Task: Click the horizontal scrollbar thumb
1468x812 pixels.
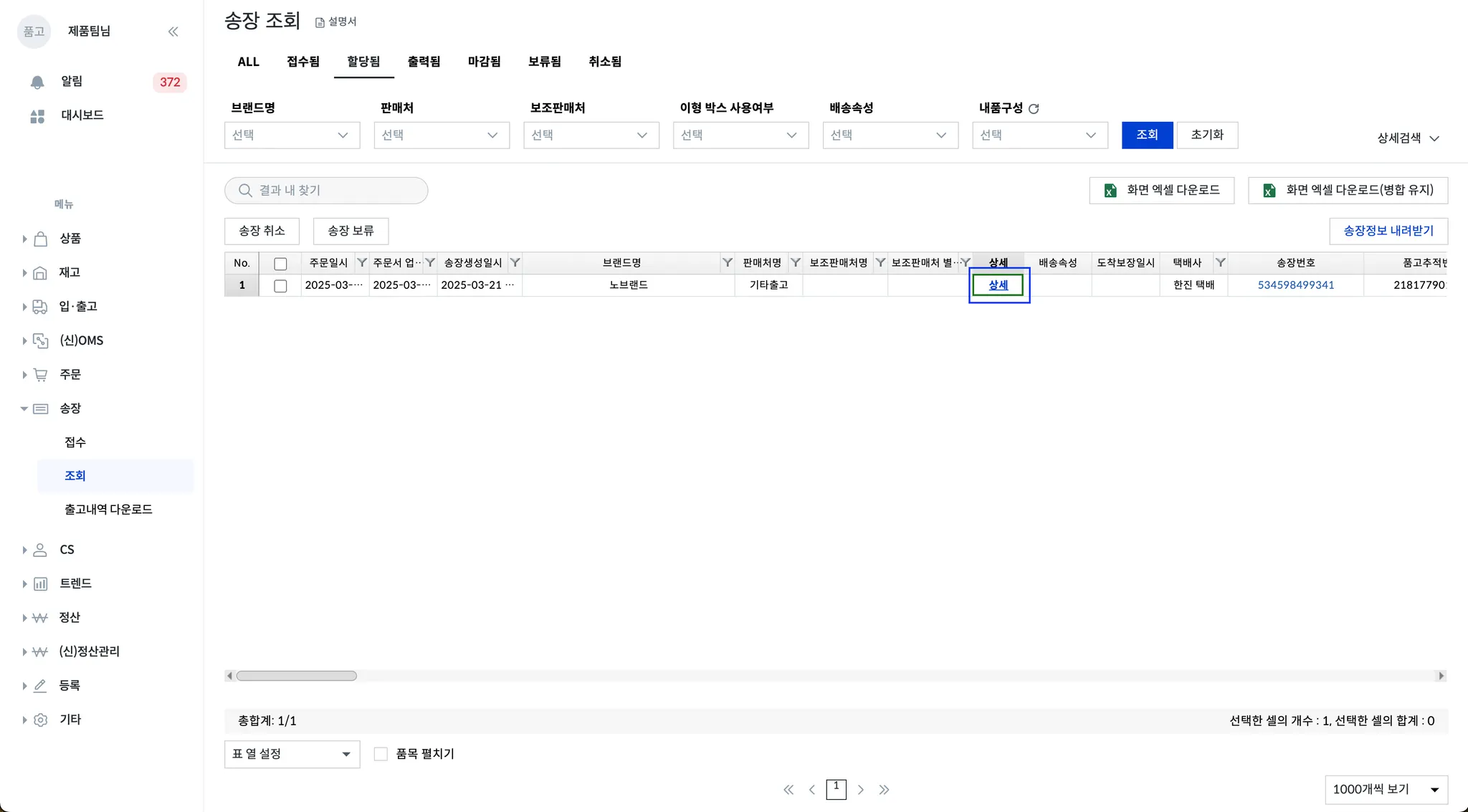Action: [x=296, y=676]
